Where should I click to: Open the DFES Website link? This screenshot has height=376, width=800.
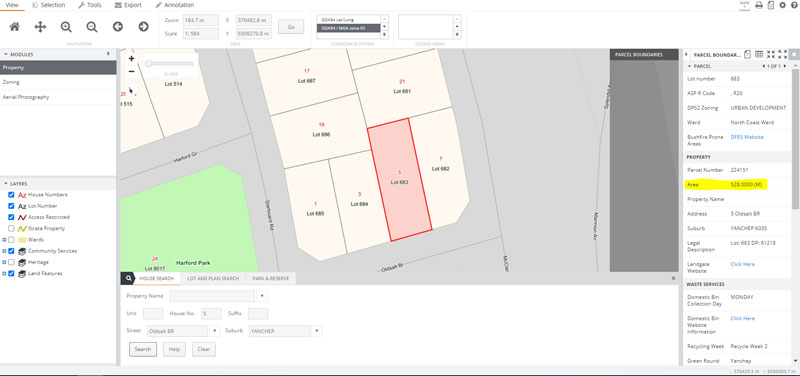[747, 137]
